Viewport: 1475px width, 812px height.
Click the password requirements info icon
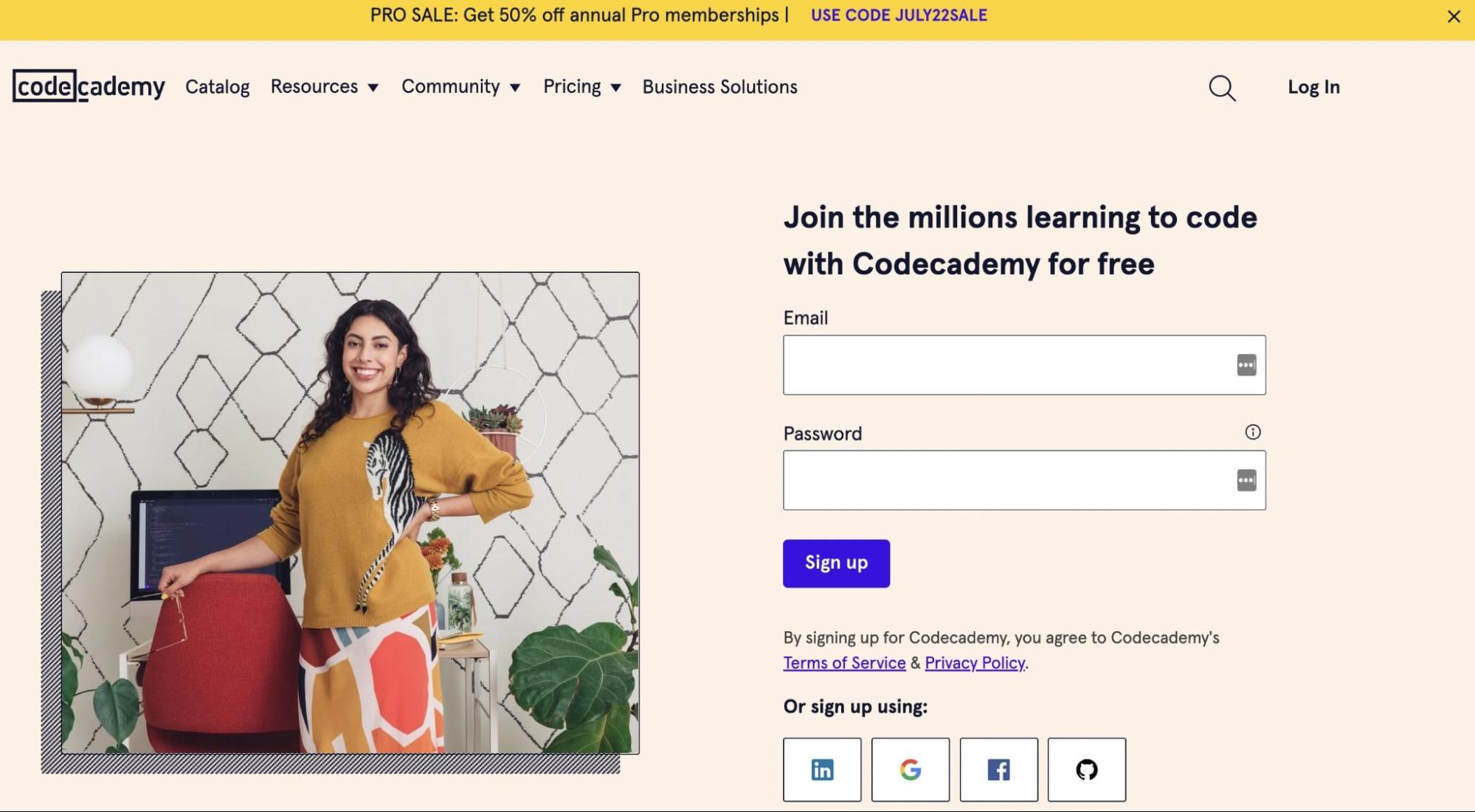coord(1252,432)
